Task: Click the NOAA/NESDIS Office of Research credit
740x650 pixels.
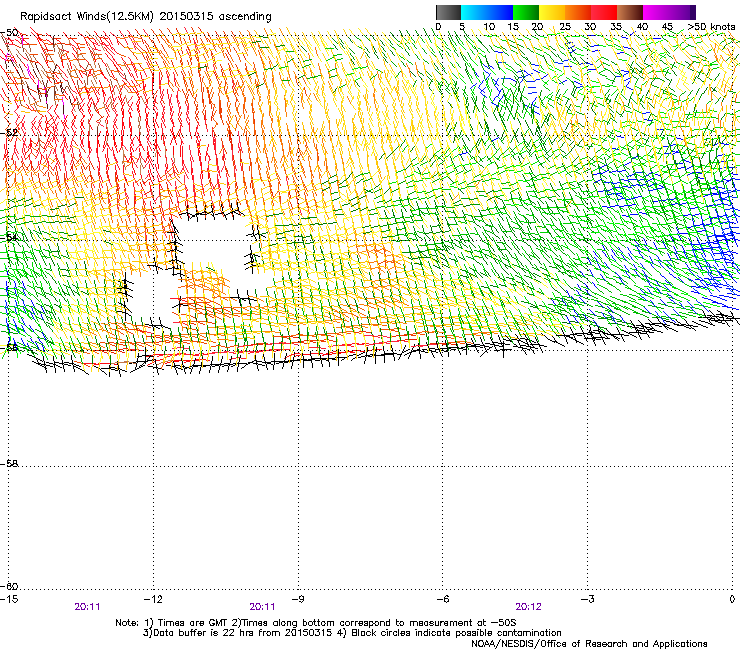Action: pyautogui.click(x=589, y=643)
